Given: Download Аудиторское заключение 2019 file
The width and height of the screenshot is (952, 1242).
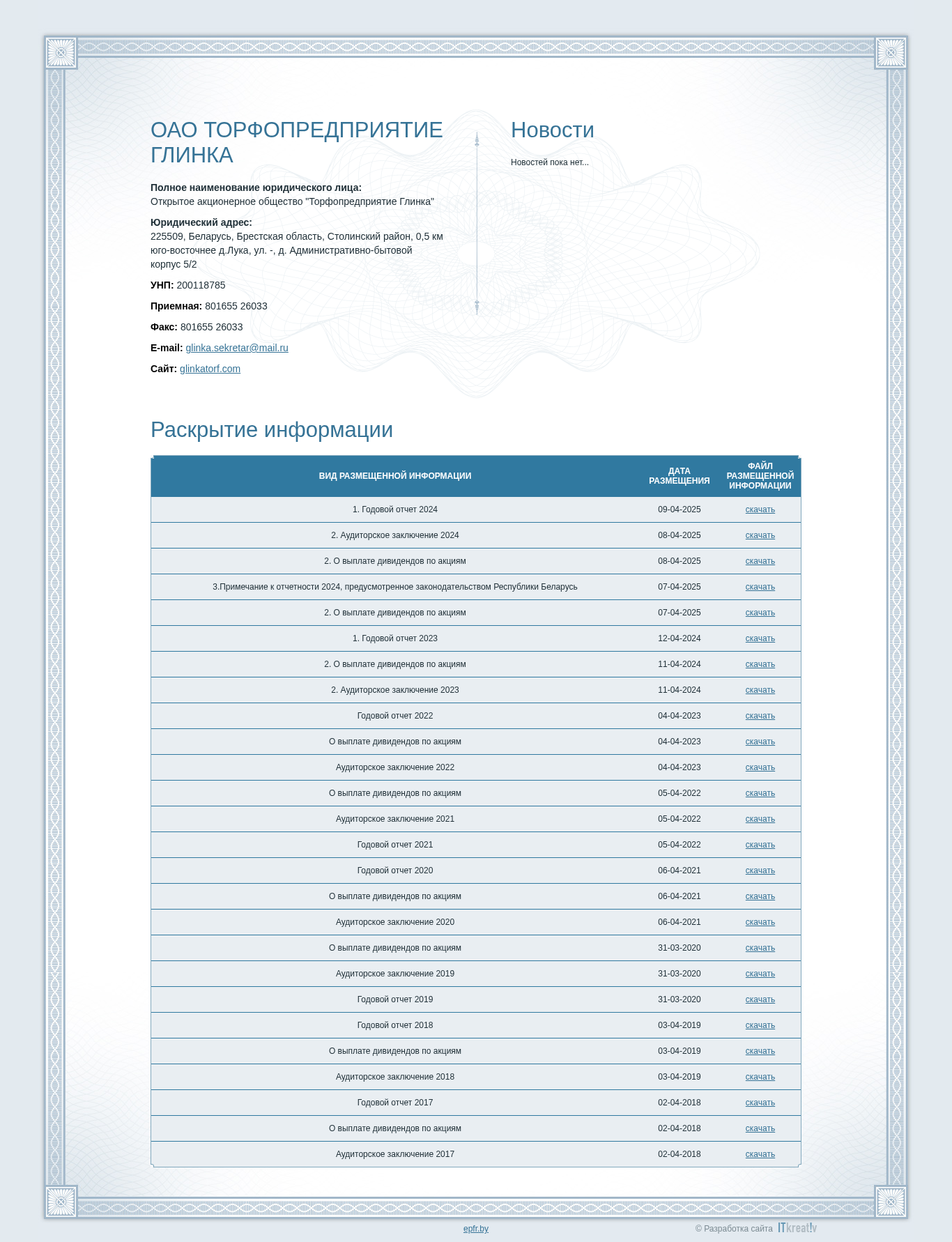Looking at the screenshot, I should (x=760, y=974).
